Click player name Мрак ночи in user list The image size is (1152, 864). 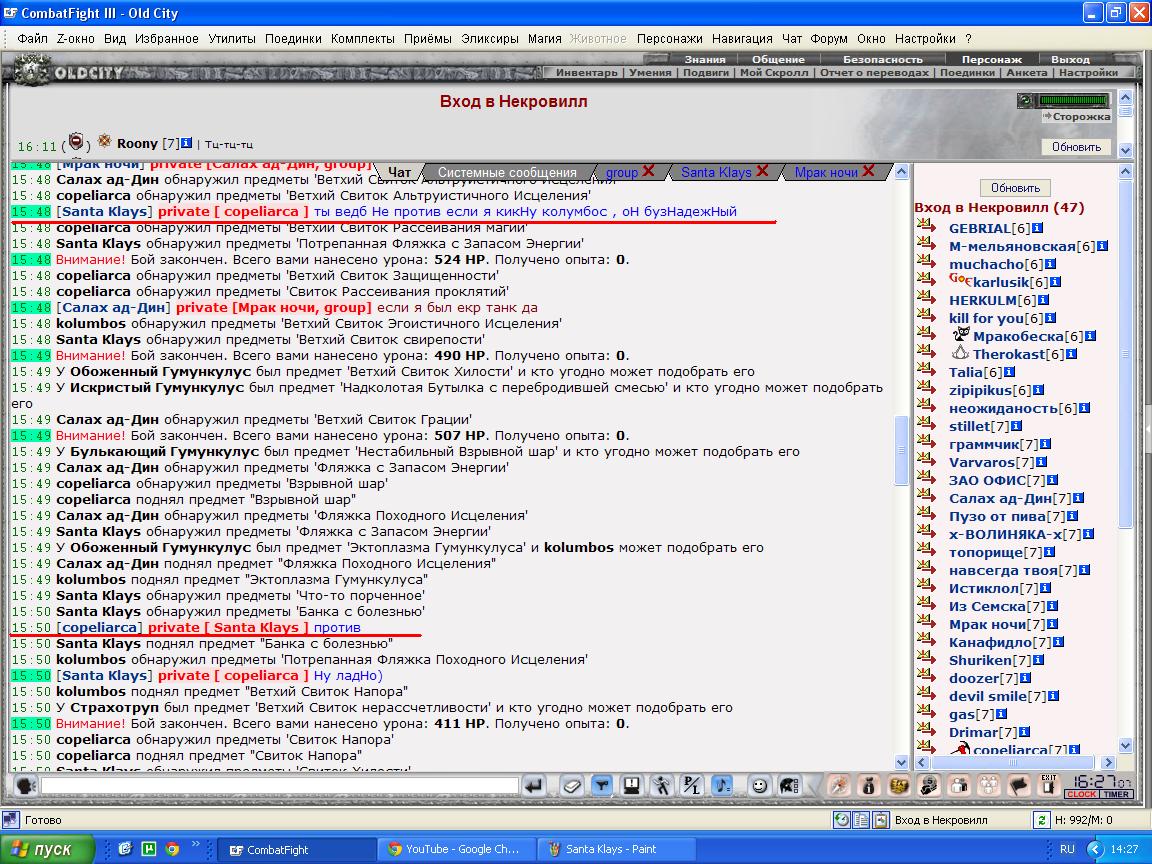[987, 624]
